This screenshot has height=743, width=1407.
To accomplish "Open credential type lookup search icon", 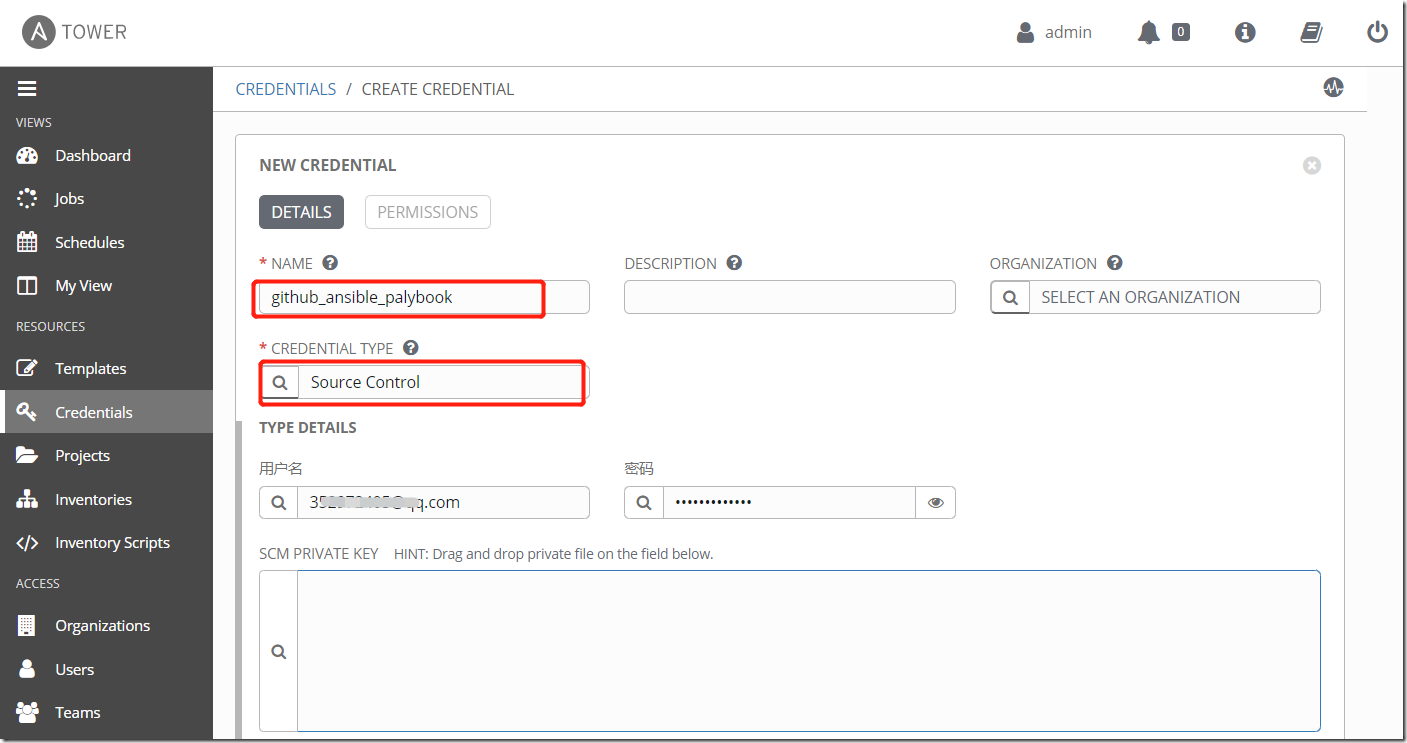I will point(280,382).
